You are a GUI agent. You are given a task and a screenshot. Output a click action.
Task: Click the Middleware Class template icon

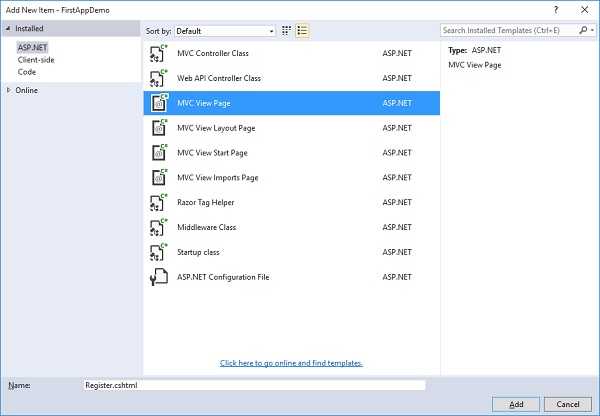click(x=158, y=227)
